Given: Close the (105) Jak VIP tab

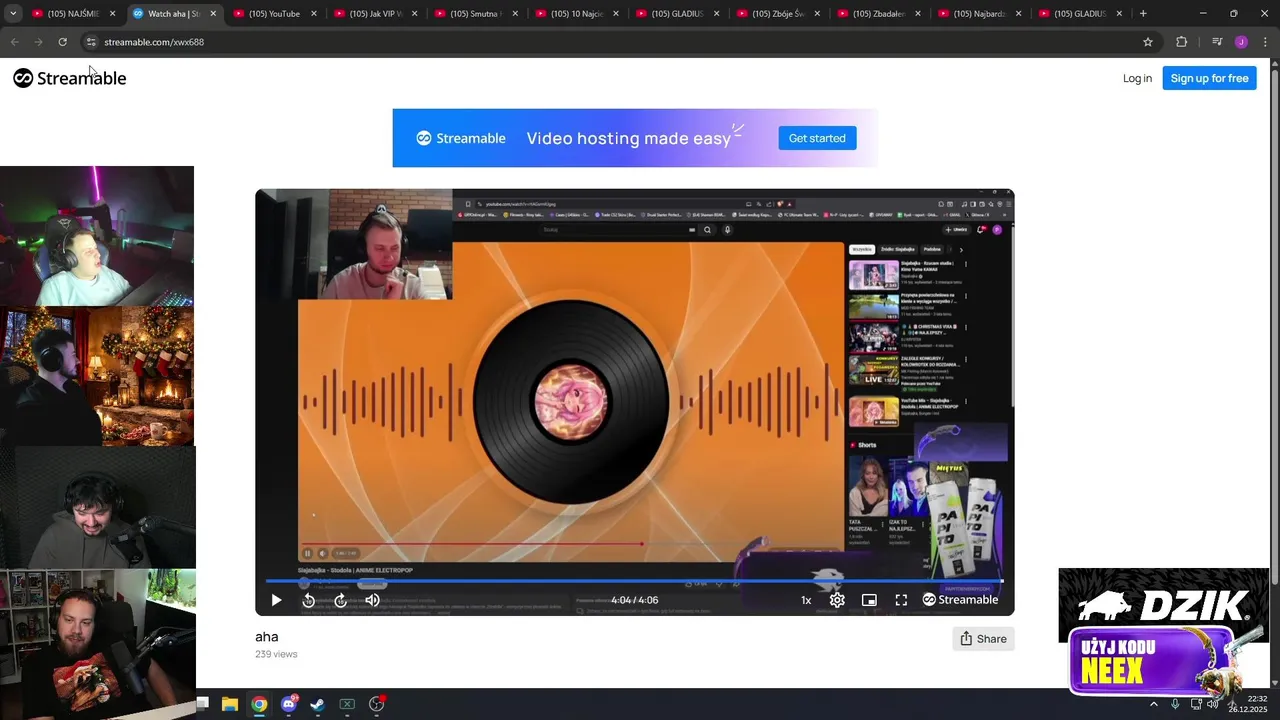Looking at the screenshot, I should click(414, 14).
